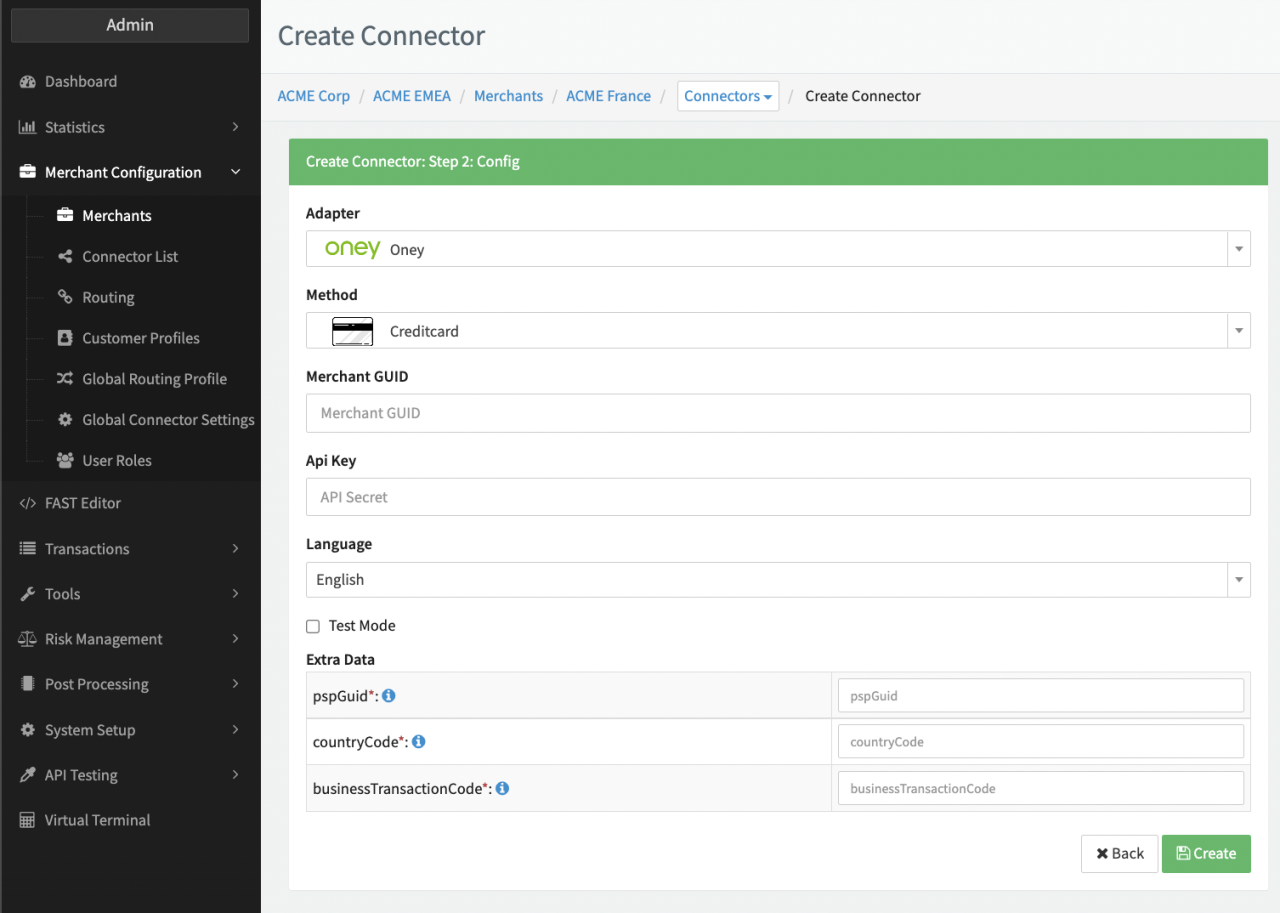Screen dimensions: 1280x913
Task: Open the Method dropdown showing Creditcard
Action: [777, 331]
